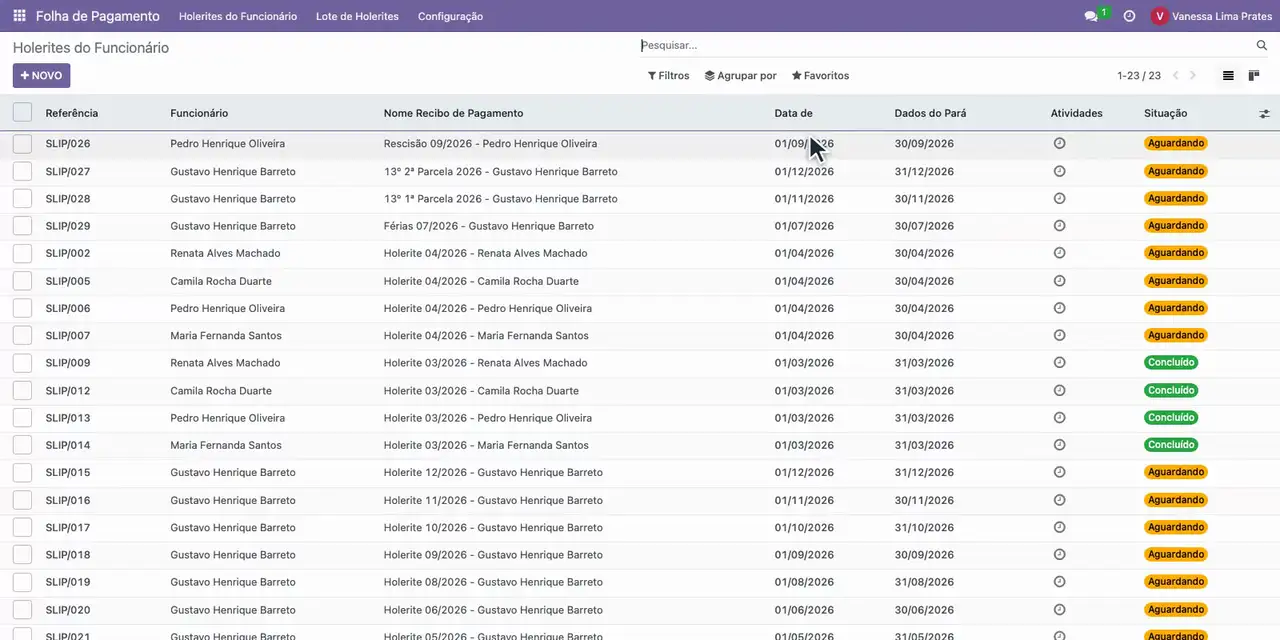This screenshot has height=640, width=1280.
Task: Open the apps grid menu icon
Action: (x=19, y=16)
